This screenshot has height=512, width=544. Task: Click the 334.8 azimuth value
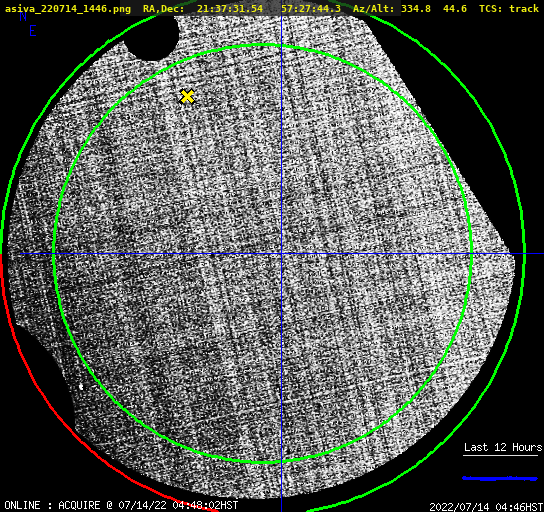(416, 8)
